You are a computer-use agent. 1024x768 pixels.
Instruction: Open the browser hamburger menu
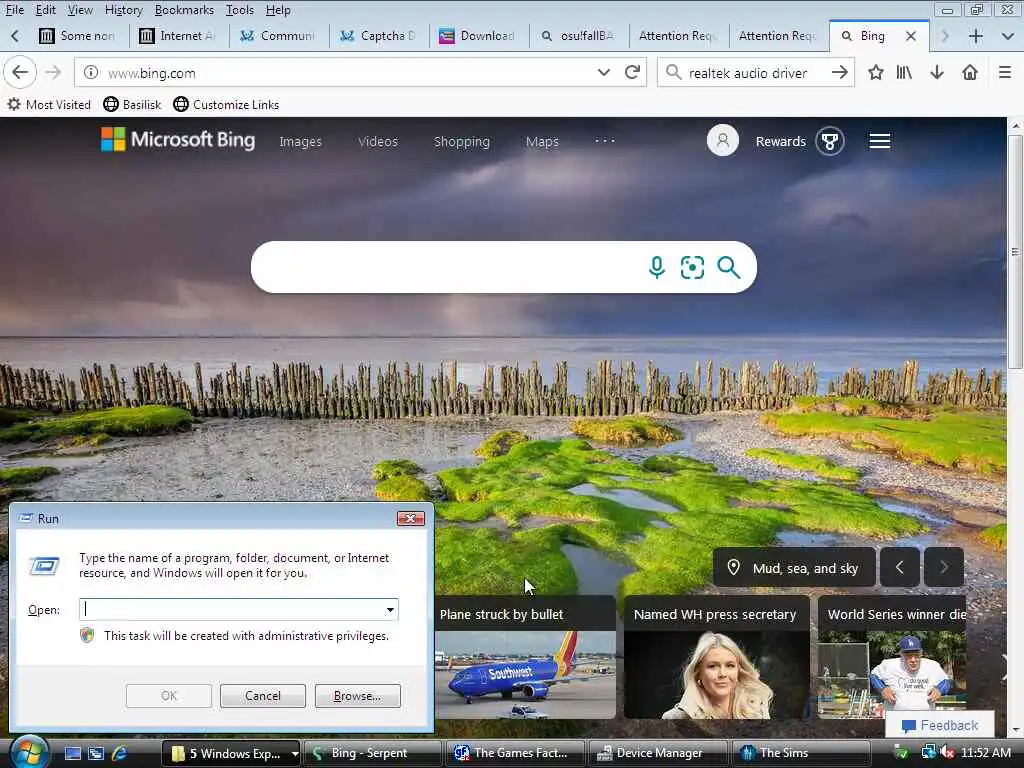click(x=1005, y=72)
